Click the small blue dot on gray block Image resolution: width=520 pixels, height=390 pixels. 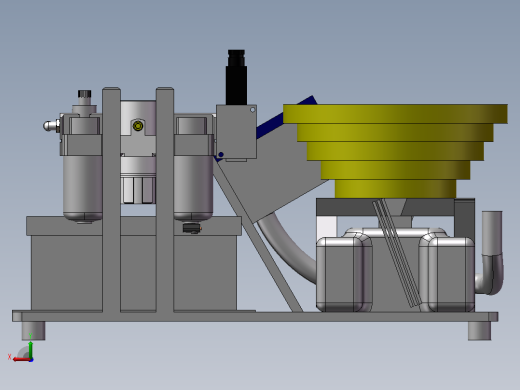pos(221,154)
